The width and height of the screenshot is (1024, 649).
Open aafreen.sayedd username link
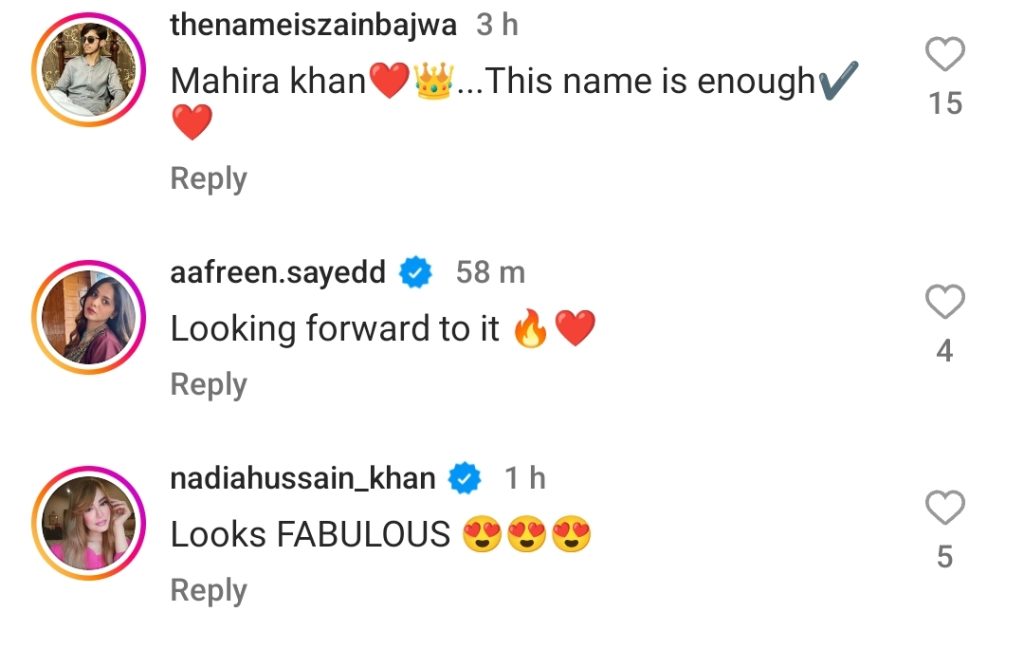(x=278, y=273)
